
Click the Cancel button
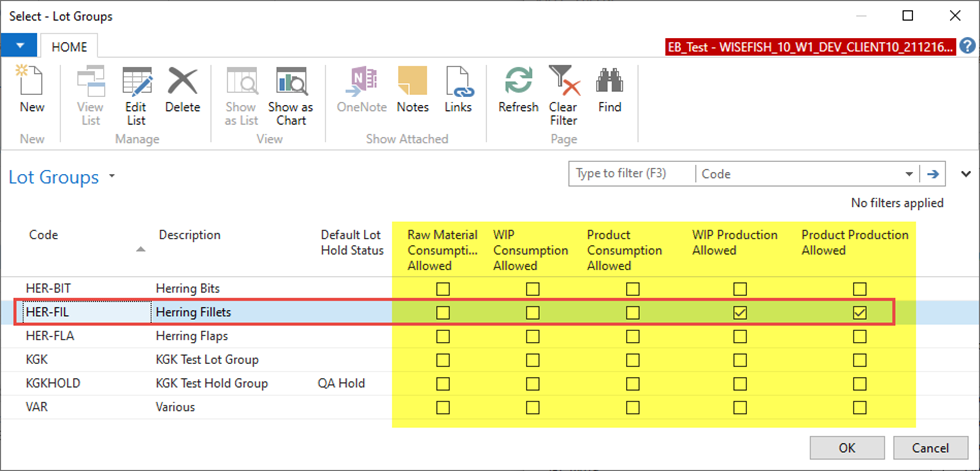pyautogui.click(x=929, y=446)
